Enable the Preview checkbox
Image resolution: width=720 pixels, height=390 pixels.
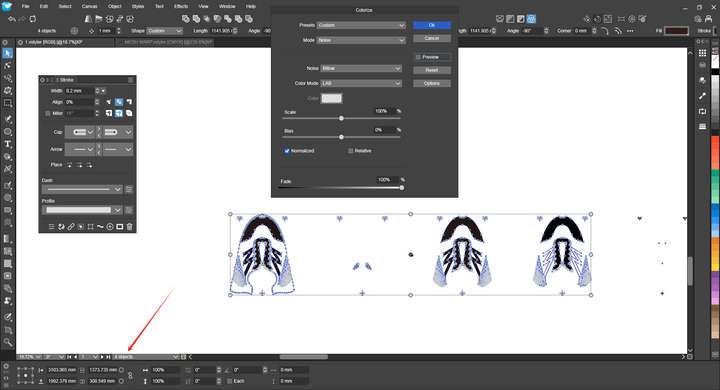418,57
